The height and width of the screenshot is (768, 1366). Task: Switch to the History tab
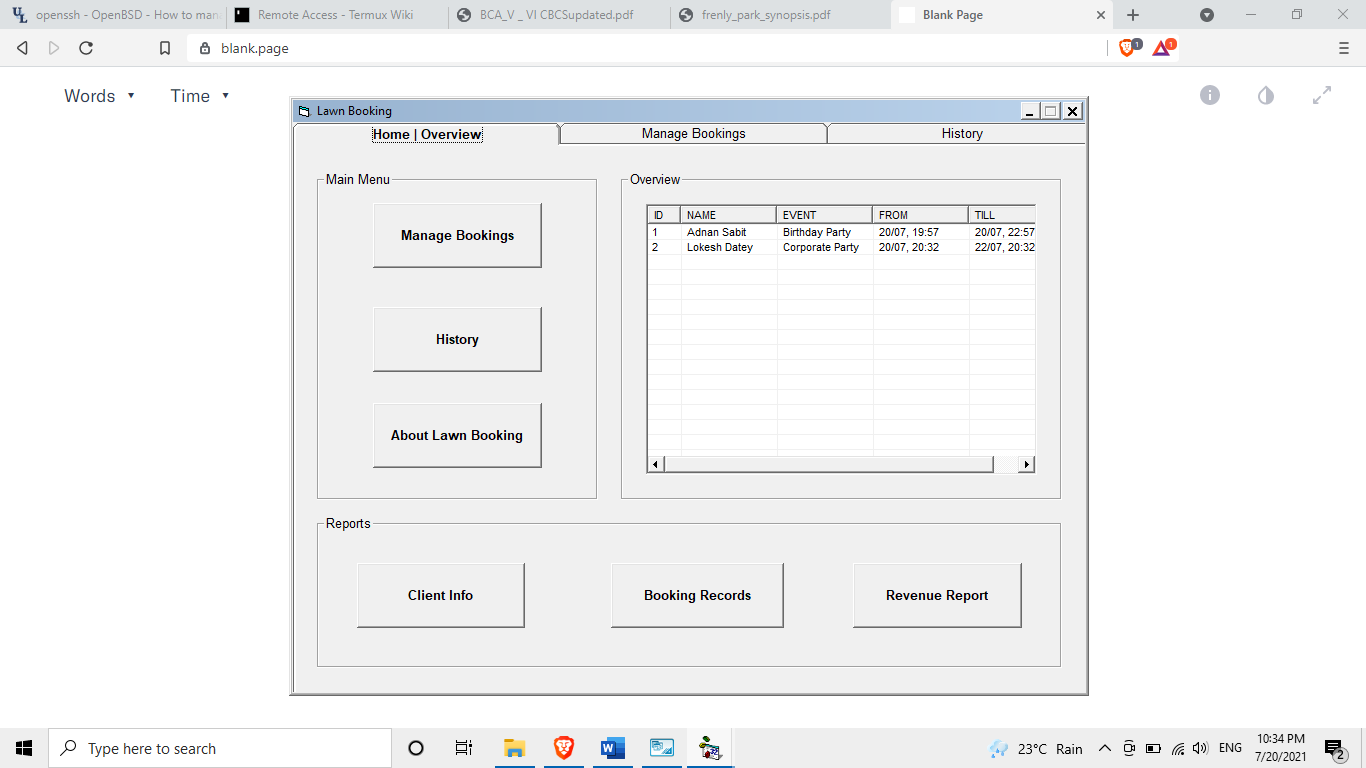960,133
